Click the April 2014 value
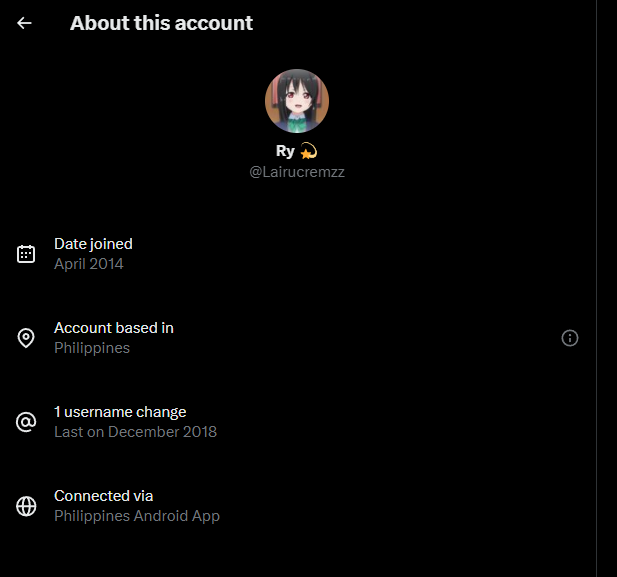The height and width of the screenshot is (577, 617). [x=89, y=264]
